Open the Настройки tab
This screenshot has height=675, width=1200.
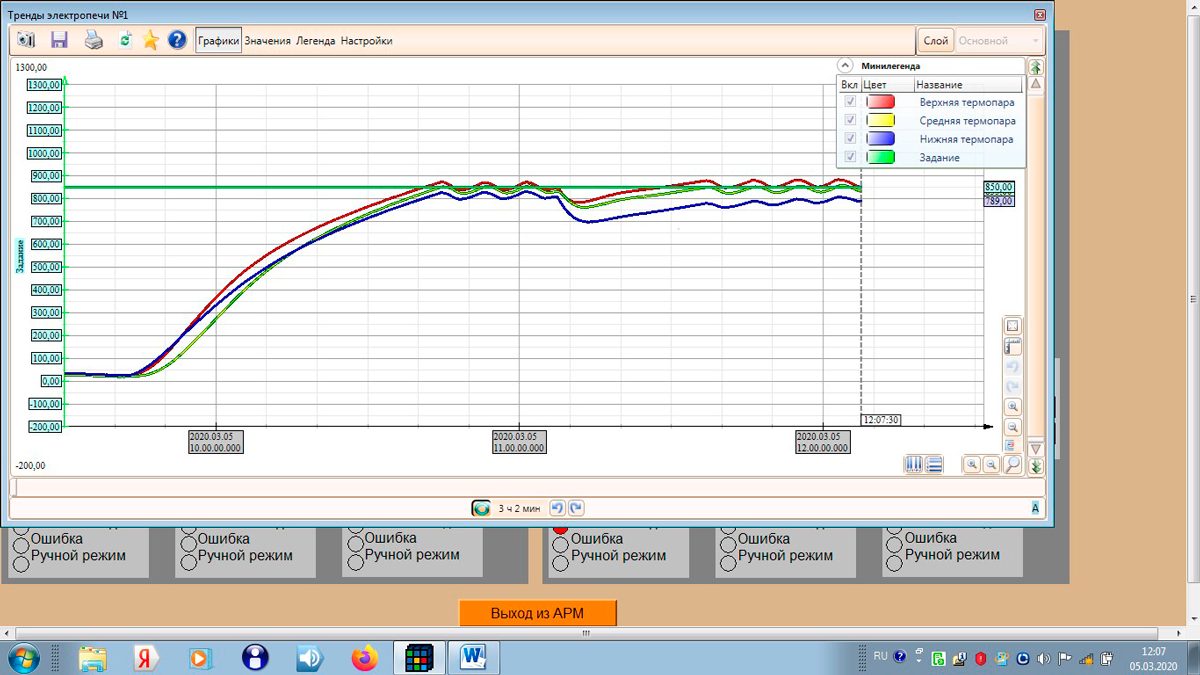click(366, 41)
